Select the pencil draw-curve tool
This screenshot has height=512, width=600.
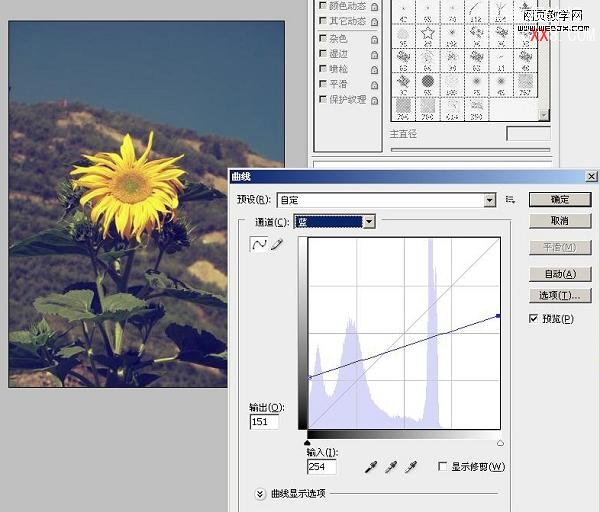tap(276, 244)
